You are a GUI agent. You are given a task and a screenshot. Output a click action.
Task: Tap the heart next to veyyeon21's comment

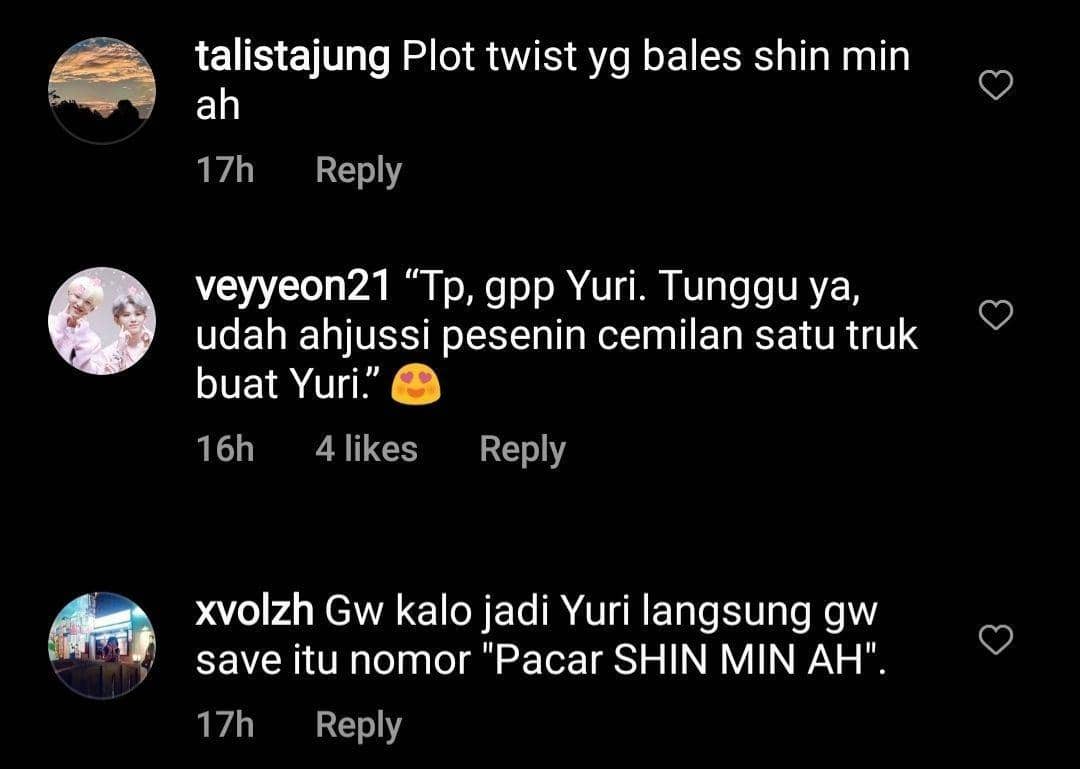(x=995, y=315)
